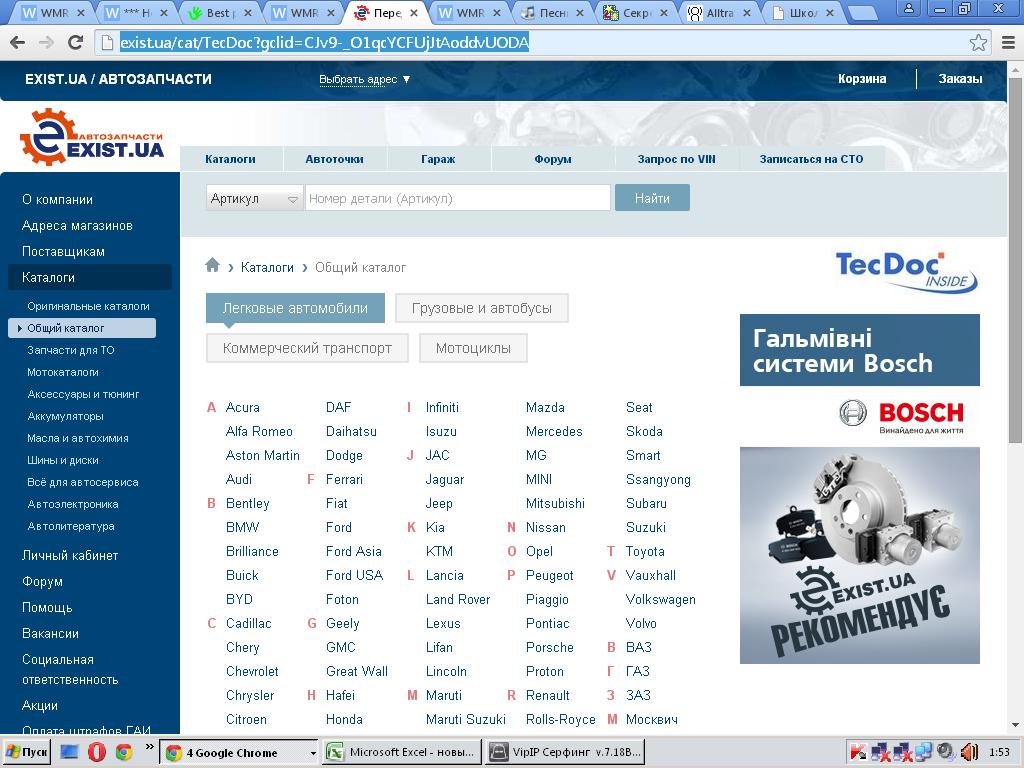The height and width of the screenshot is (768, 1024).
Task: Open the Toyota brand link
Action: click(x=645, y=551)
